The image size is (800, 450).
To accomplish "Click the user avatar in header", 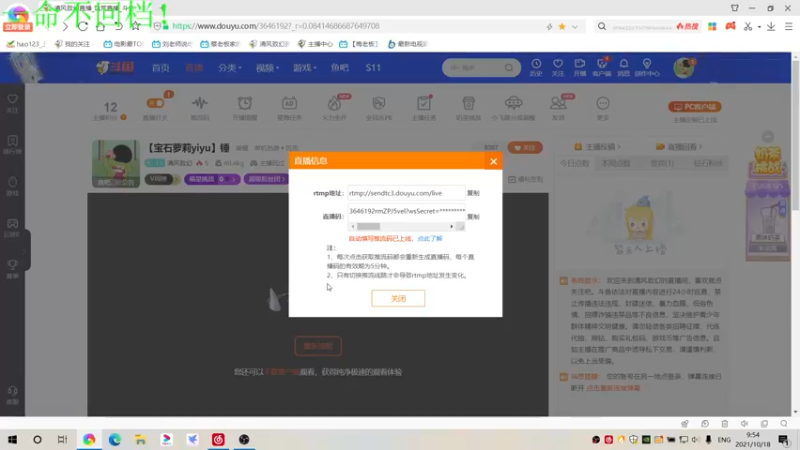I will tap(683, 67).
